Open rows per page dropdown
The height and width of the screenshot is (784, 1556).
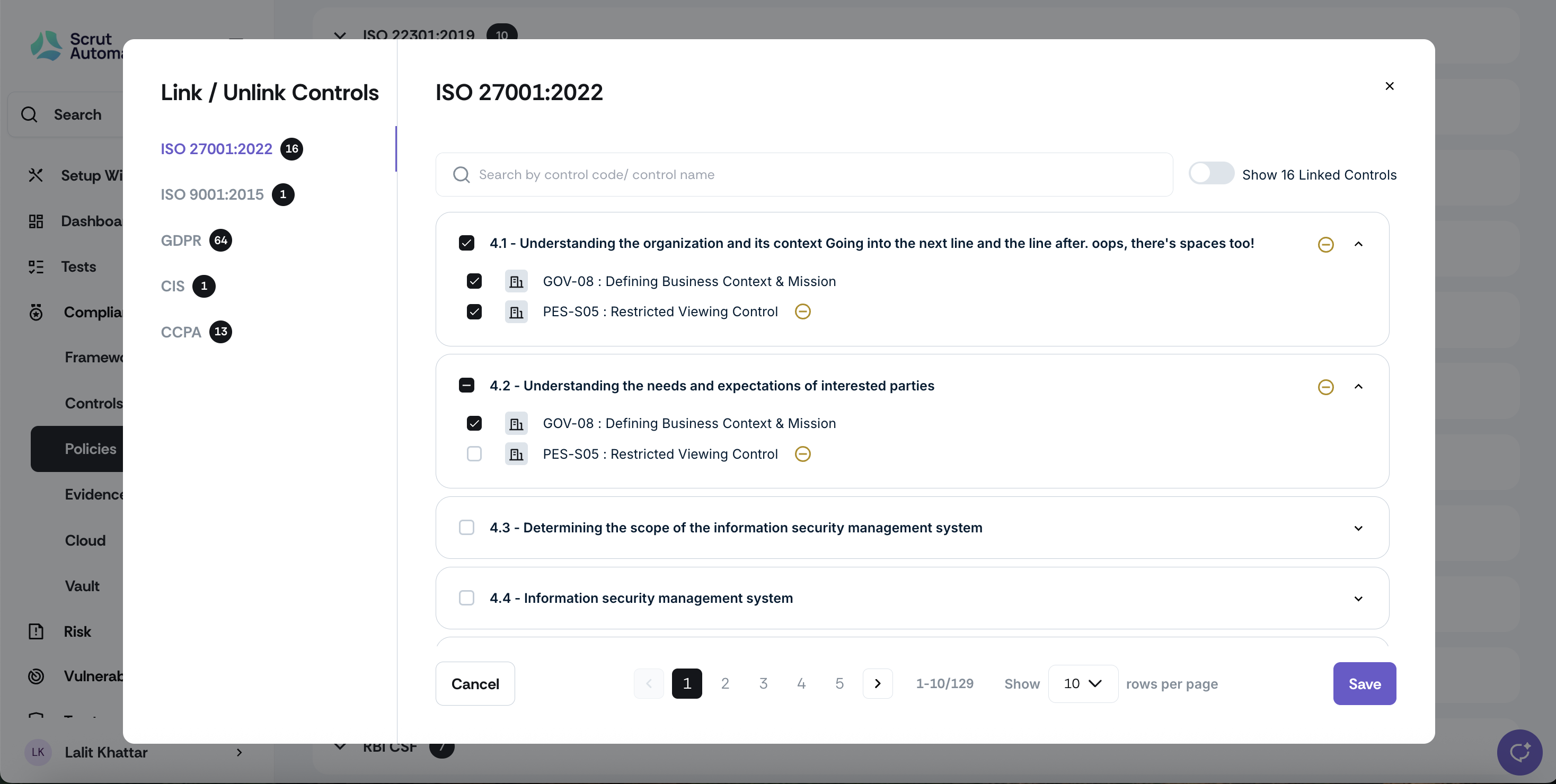pyautogui.click(x=1082, y=684)
